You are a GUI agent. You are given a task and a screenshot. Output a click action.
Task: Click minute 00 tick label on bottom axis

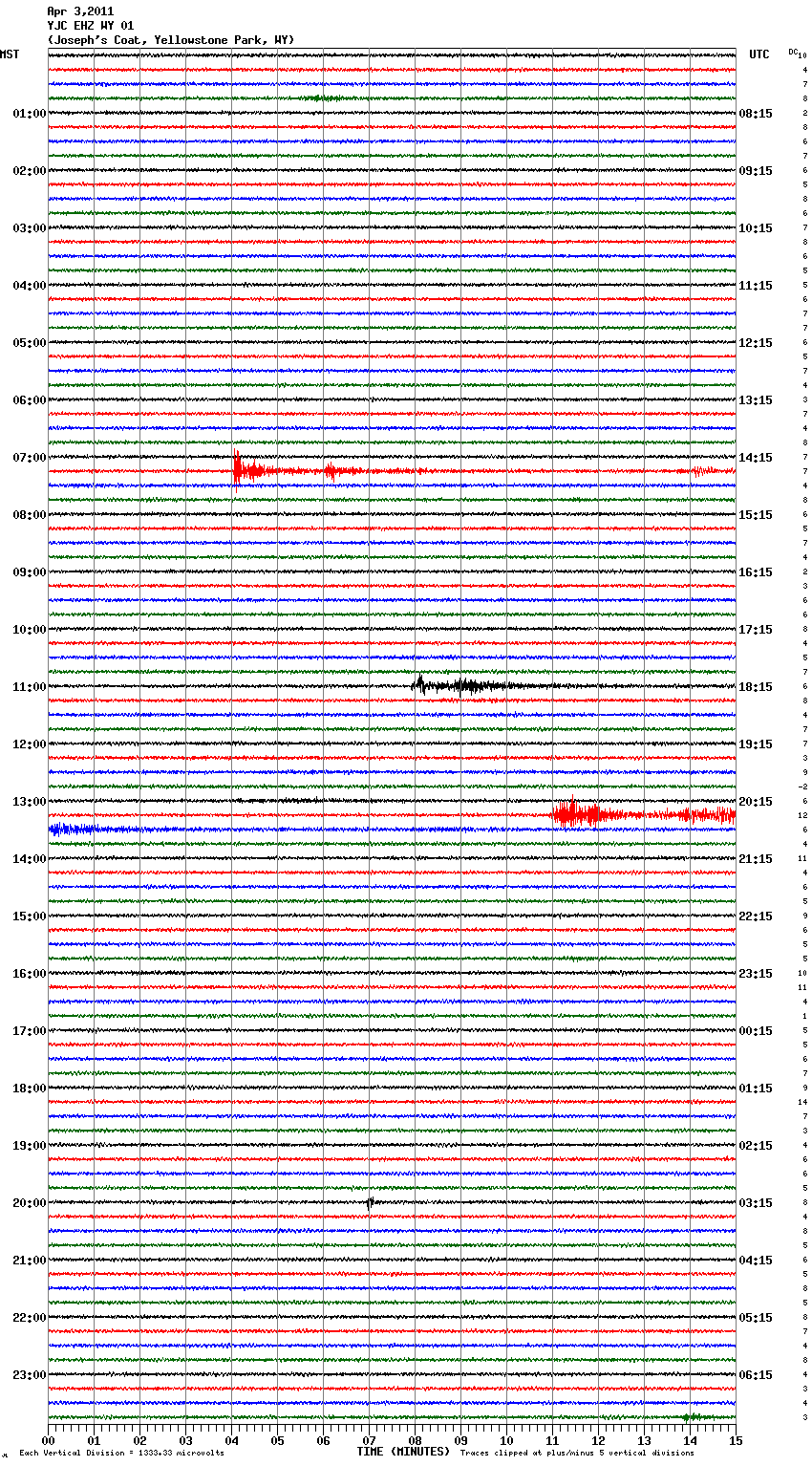pyautogui.click(x=48, y=1439)
